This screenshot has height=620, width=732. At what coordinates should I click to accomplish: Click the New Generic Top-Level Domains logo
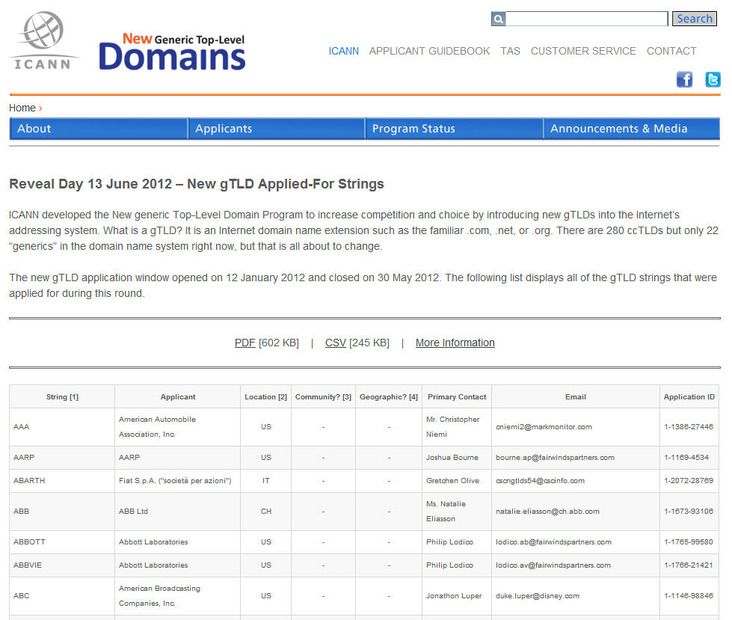coord(172,51)
